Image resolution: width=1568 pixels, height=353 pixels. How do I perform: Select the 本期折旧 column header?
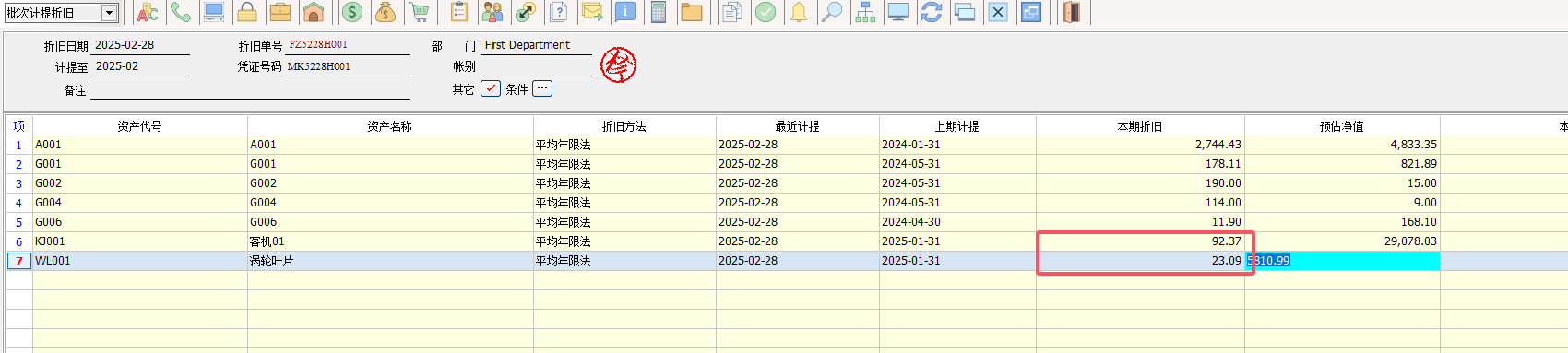coord(1140,126)
